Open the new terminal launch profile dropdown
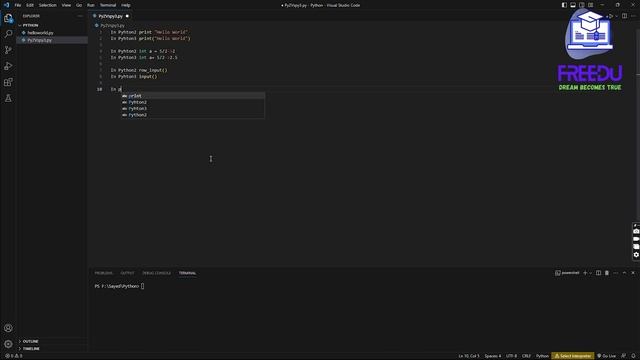640x360 pixels. 590,273
